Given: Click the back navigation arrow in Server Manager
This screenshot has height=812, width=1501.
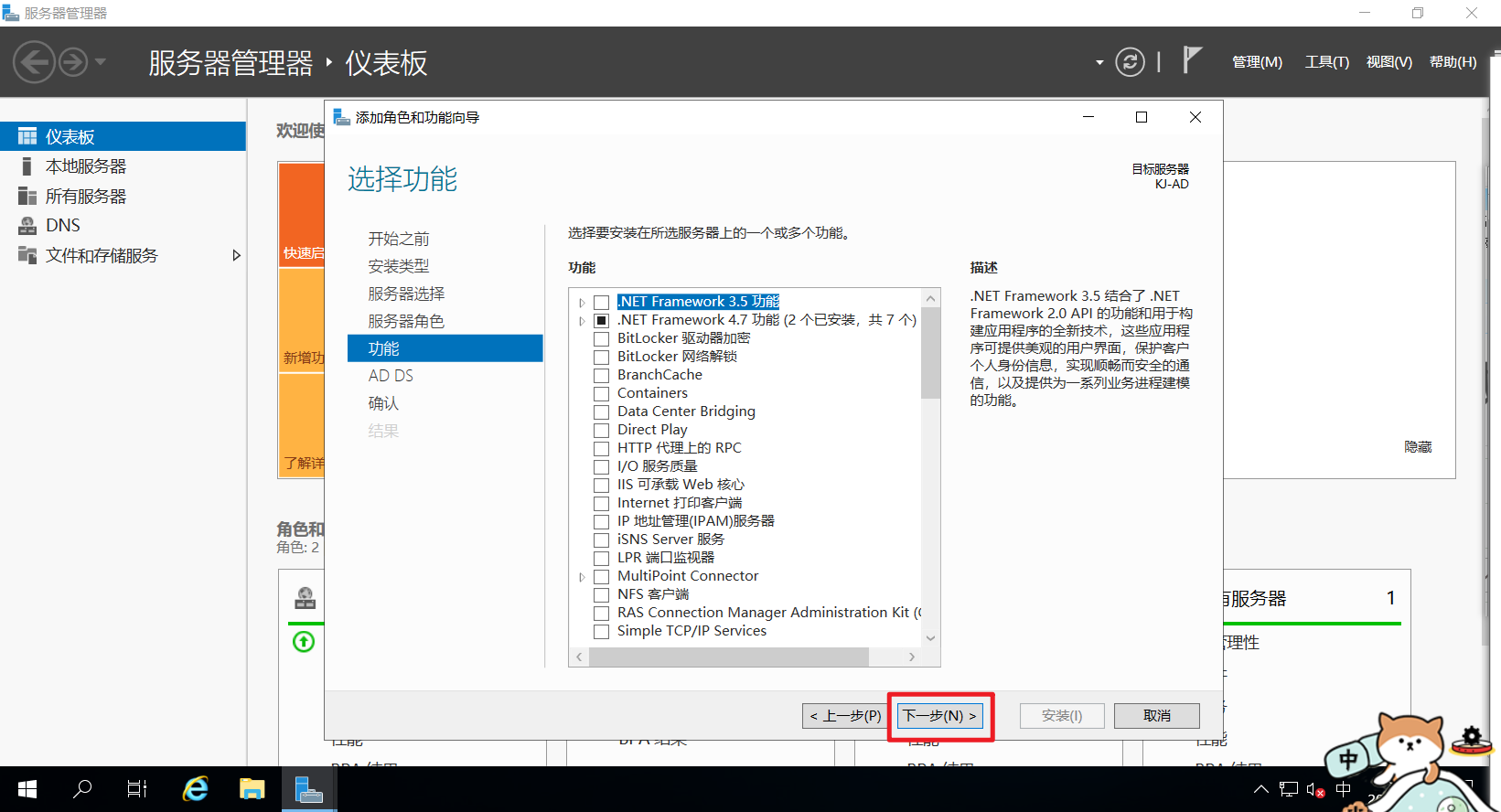Looking at the screenshot, I should [x=35, y=62].
